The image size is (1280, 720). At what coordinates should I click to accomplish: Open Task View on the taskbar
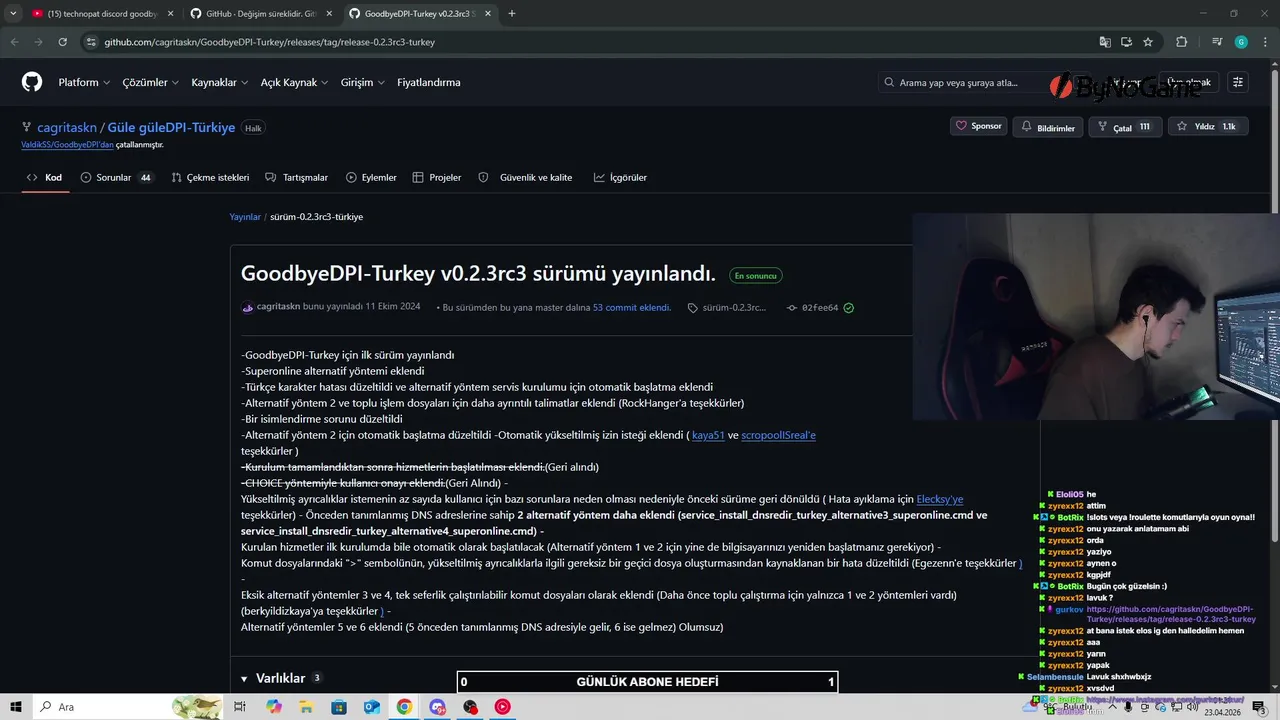point(240,707)
